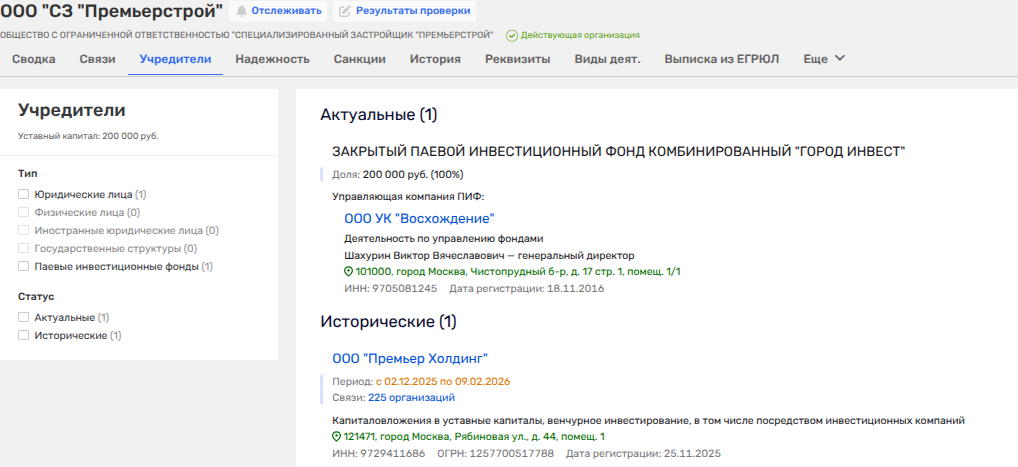This screenshot has height=467, width=1018.
Task: Open Выписка из ЕГРЮЛ tab
Action: (721, 59)
